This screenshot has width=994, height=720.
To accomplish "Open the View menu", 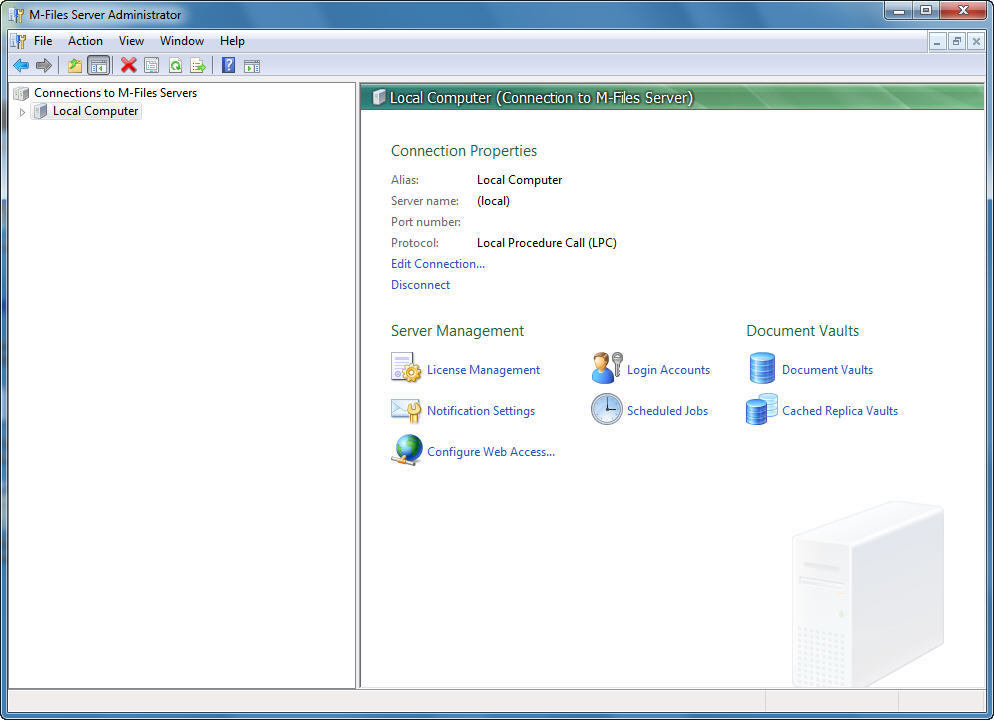I will 131,41.
